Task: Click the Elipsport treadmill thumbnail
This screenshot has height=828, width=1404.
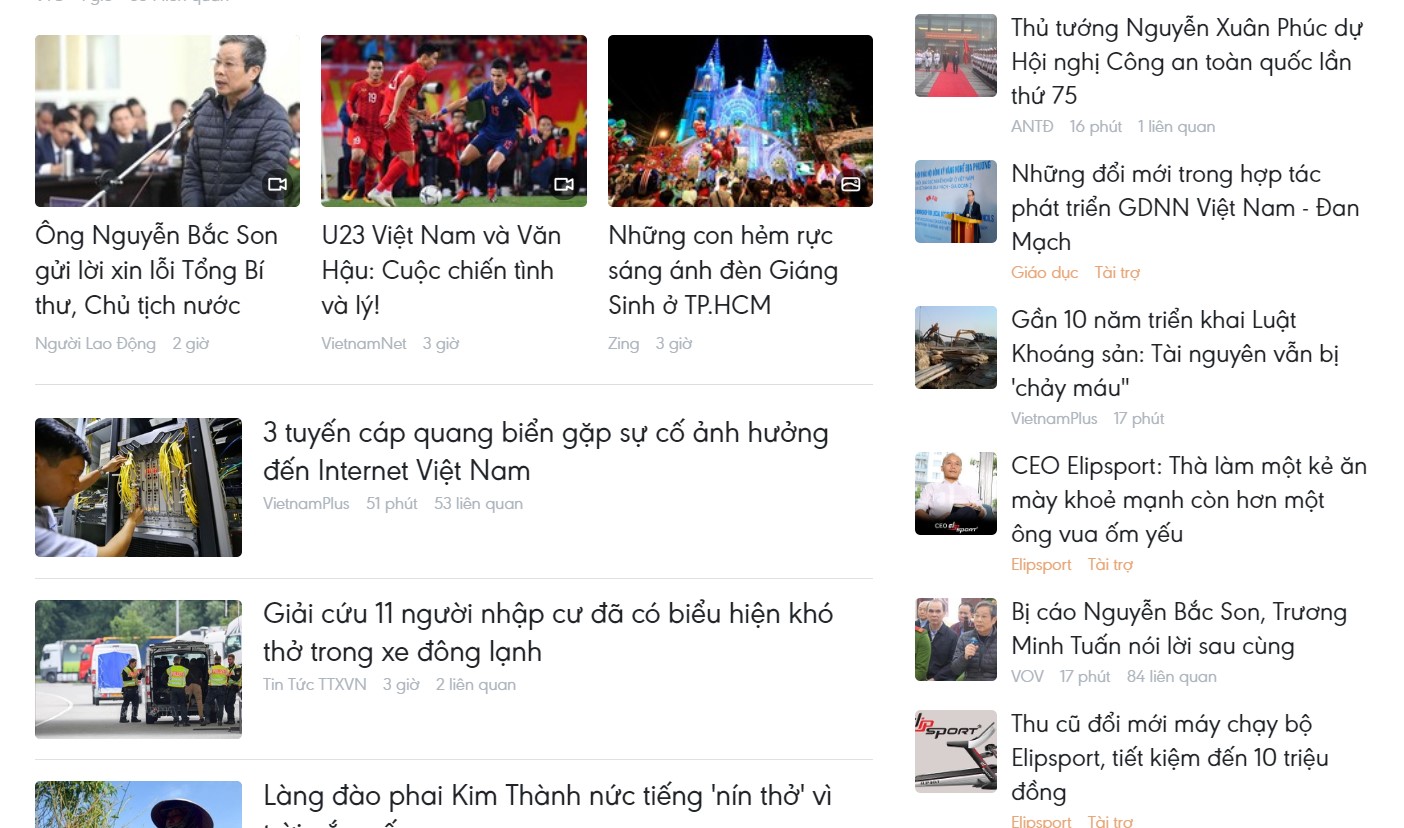Action: click(x=956, y=751)
